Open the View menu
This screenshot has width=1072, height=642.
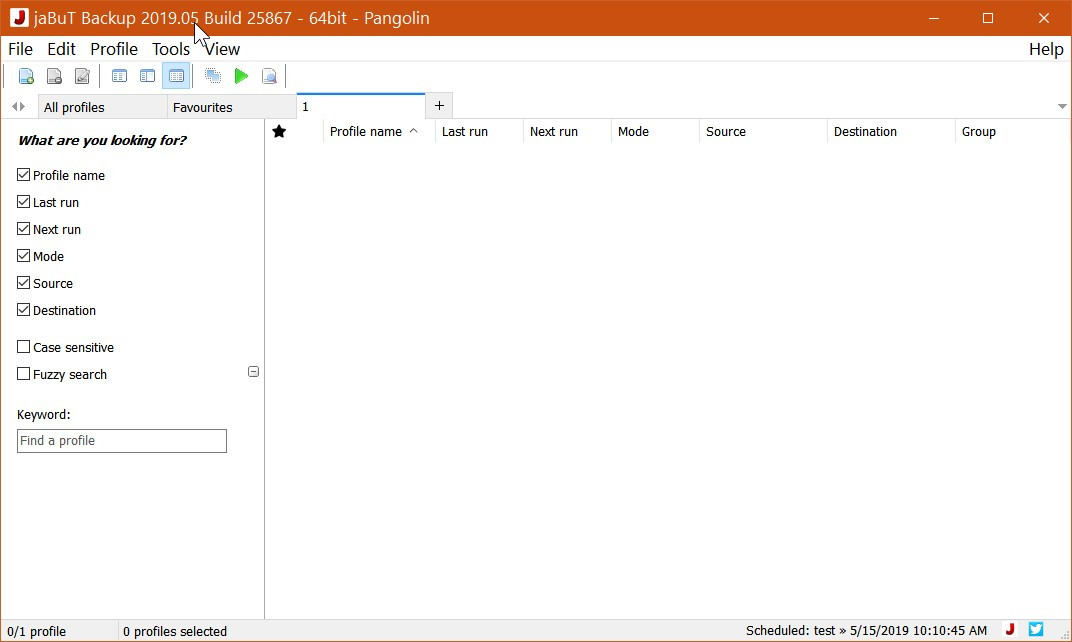click(x=222, y=49)
